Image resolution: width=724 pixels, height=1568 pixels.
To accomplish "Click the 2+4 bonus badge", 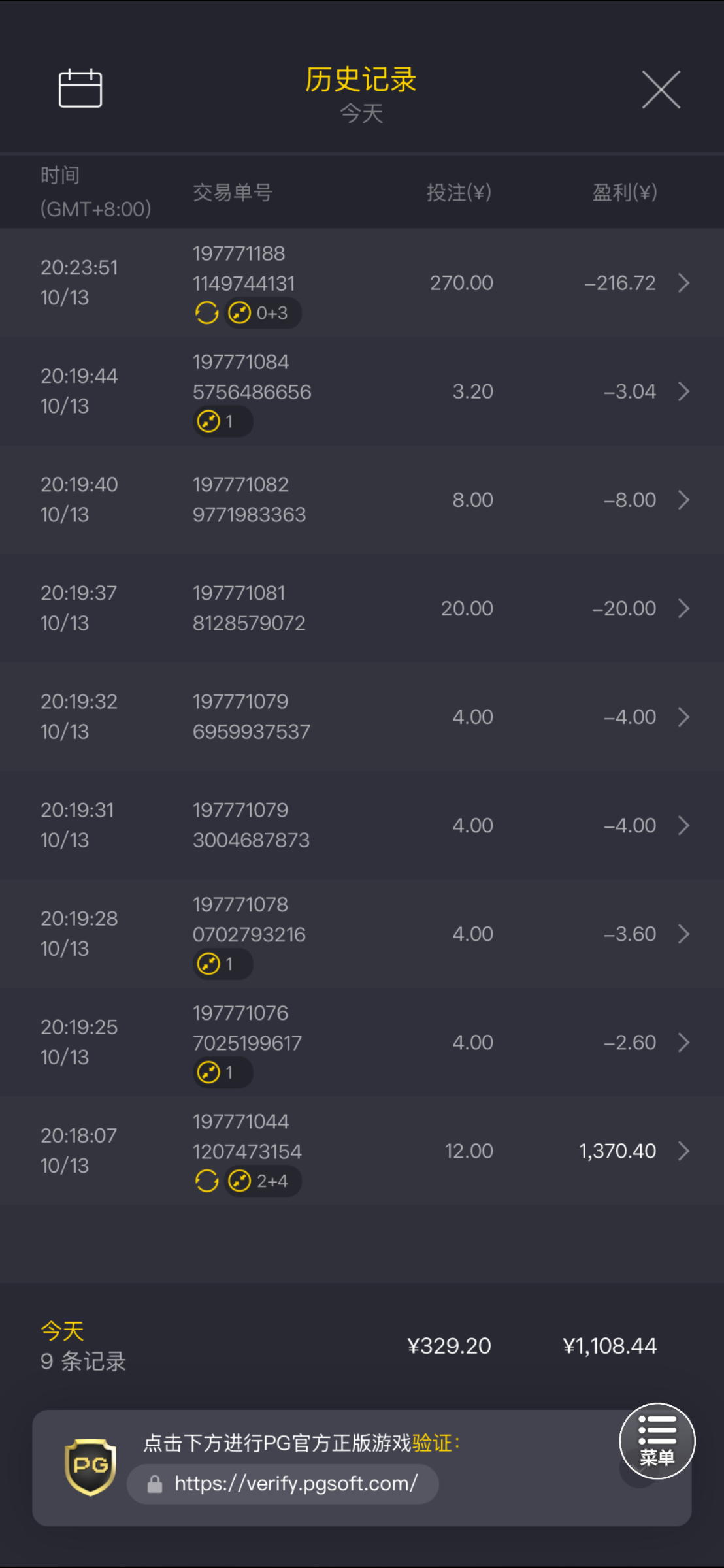I will [x=263, y=1181].
